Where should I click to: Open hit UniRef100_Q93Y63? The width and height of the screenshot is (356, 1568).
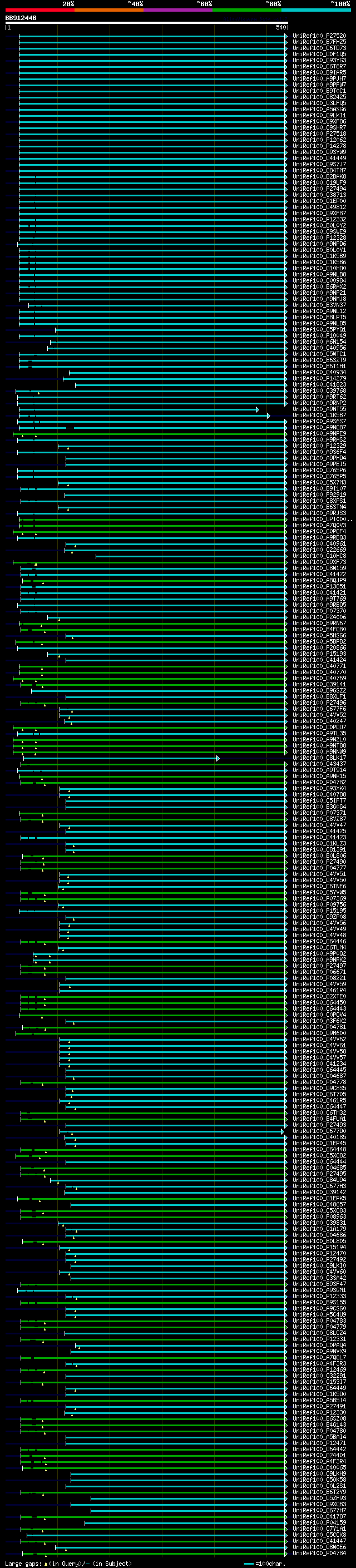(x=319, y=60)
